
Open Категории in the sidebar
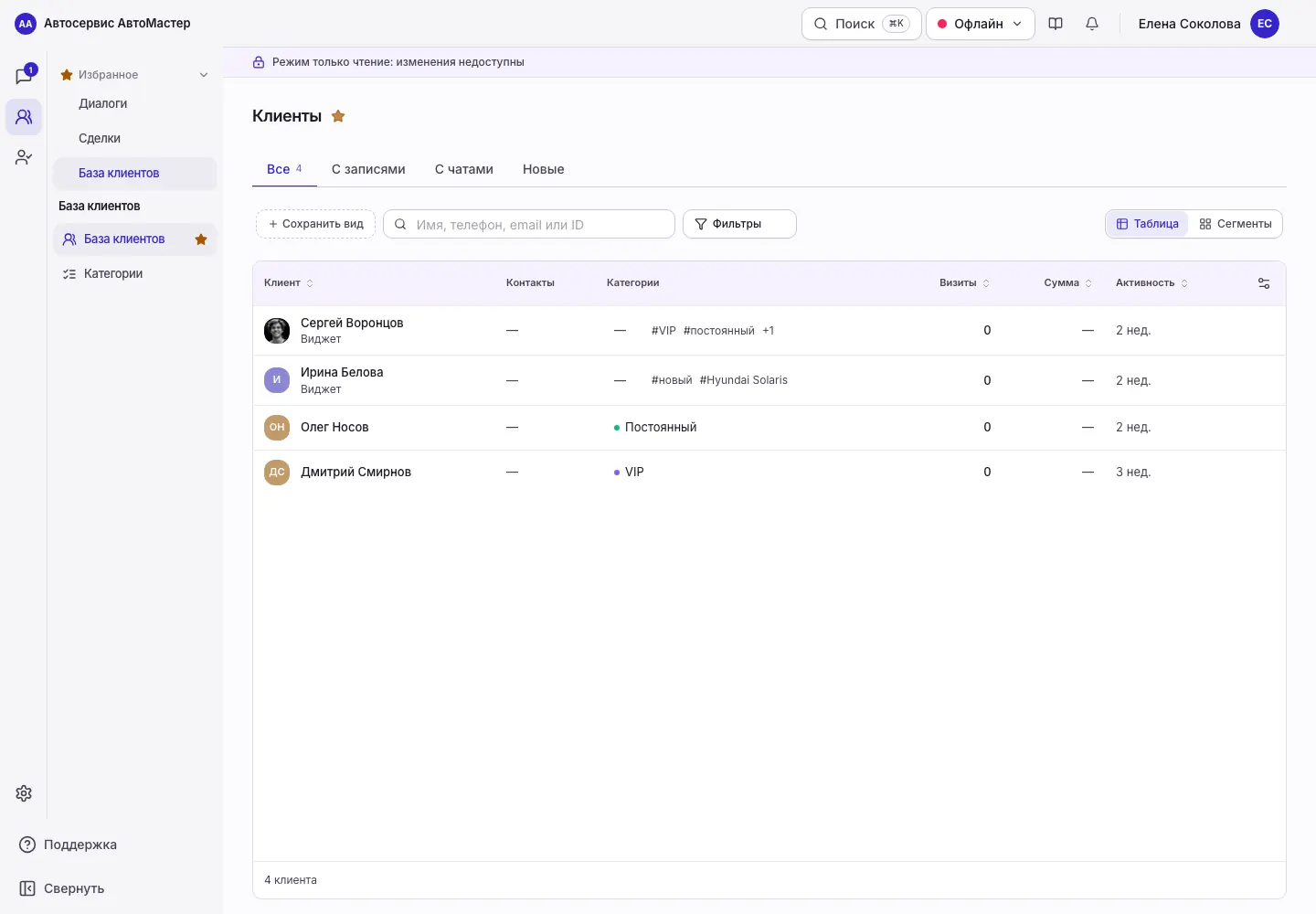pyautogui.click(x=113, y=274)
